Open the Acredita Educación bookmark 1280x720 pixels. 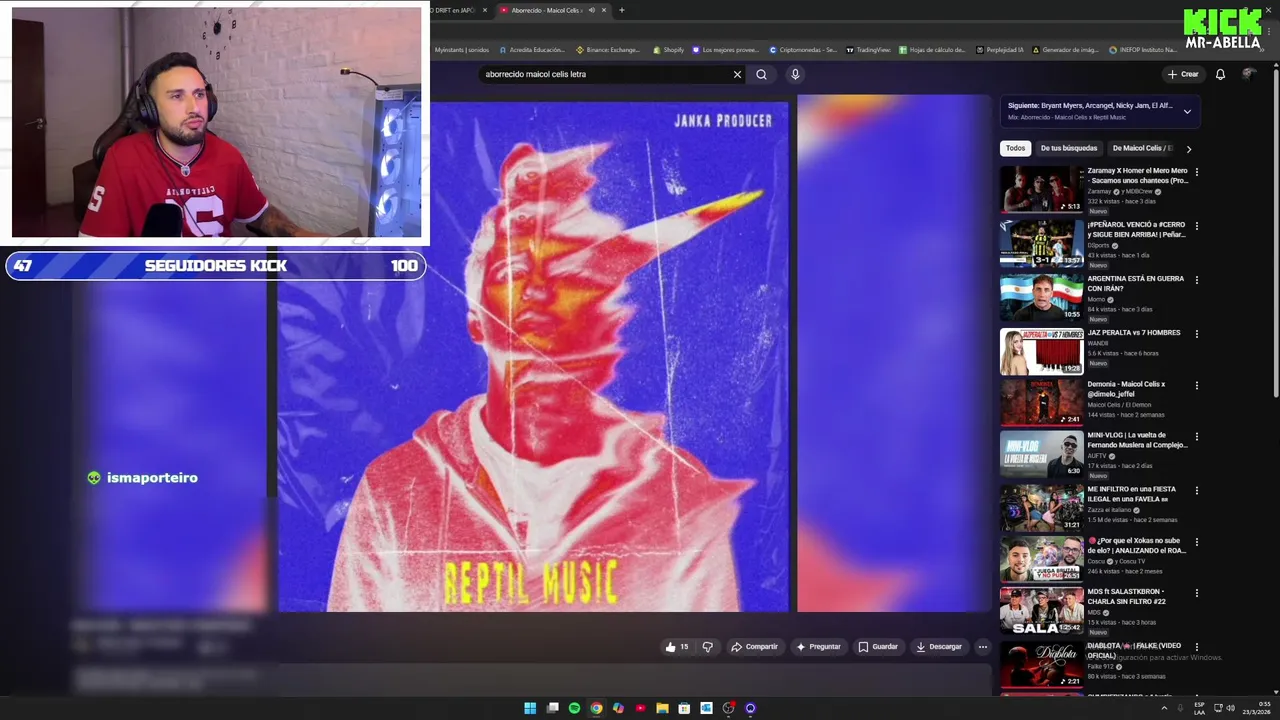click(x=531, y=50)
